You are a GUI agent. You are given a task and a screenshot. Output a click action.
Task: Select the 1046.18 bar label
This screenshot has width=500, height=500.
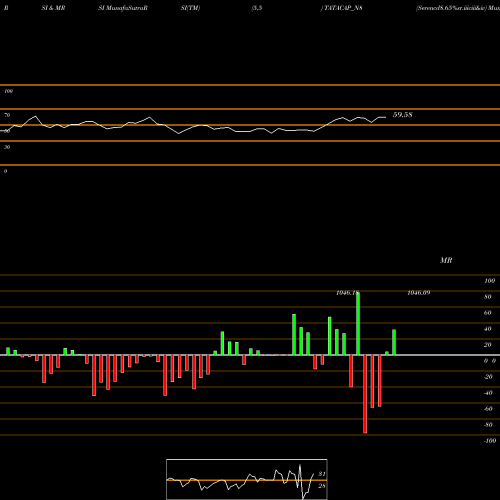tap(347, 293)
